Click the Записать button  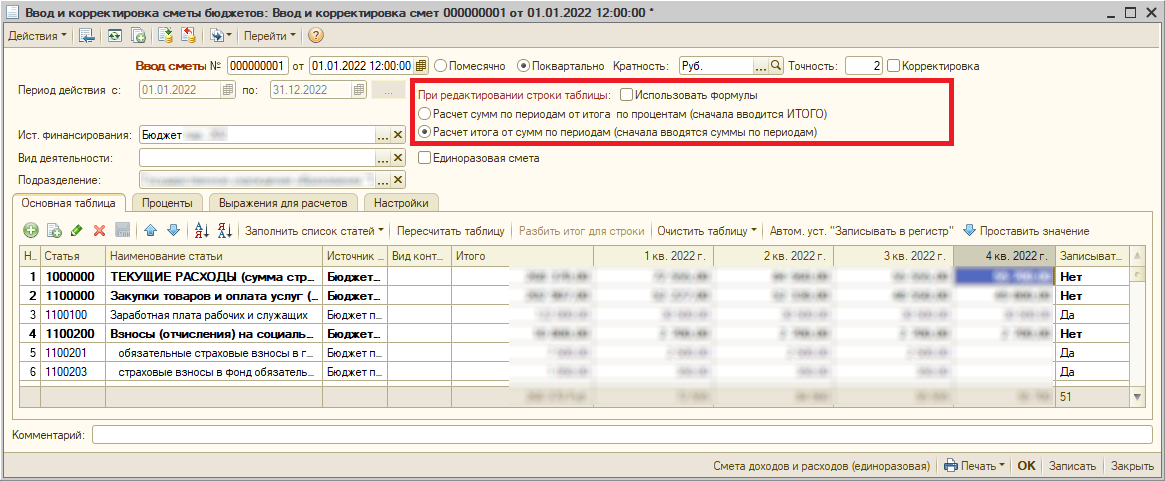point(1073,466)
